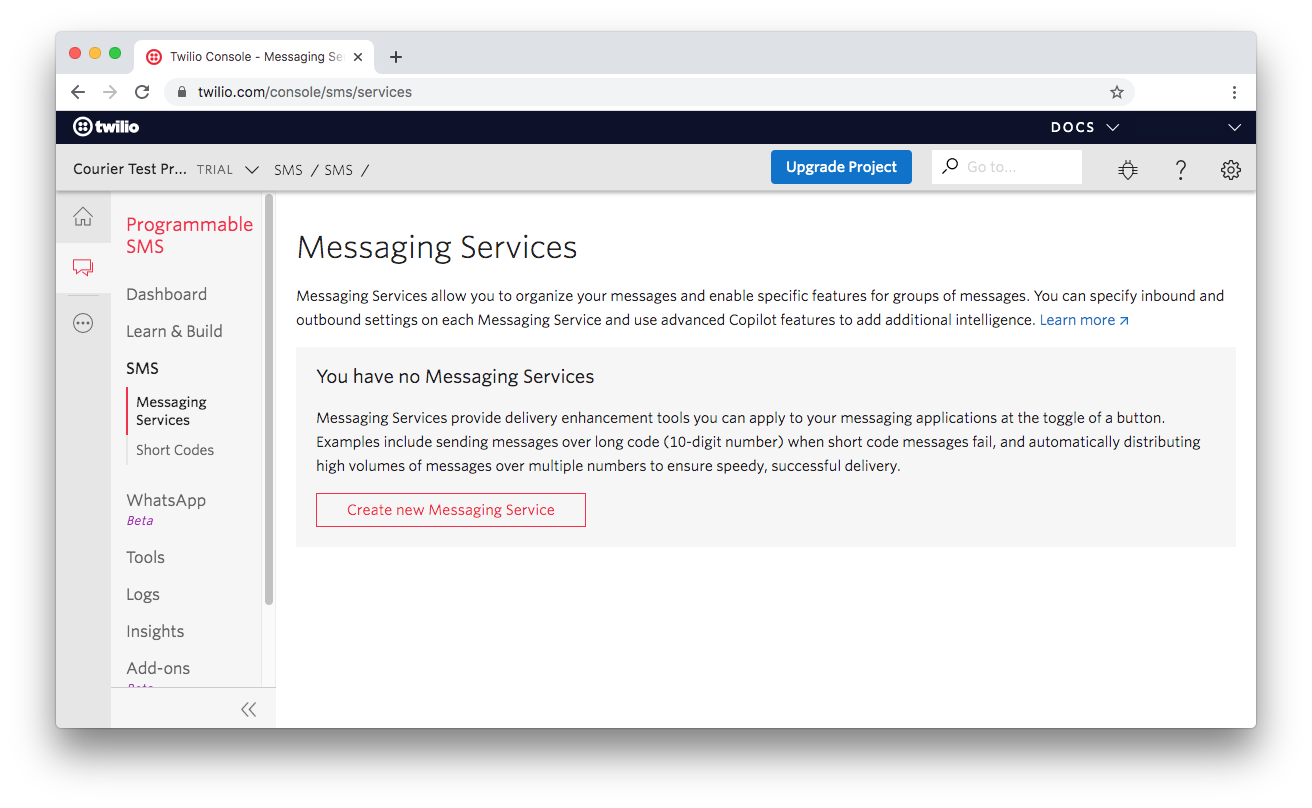
Task: Reload the page
Action: pyautogui.click(x=142, y=92)
